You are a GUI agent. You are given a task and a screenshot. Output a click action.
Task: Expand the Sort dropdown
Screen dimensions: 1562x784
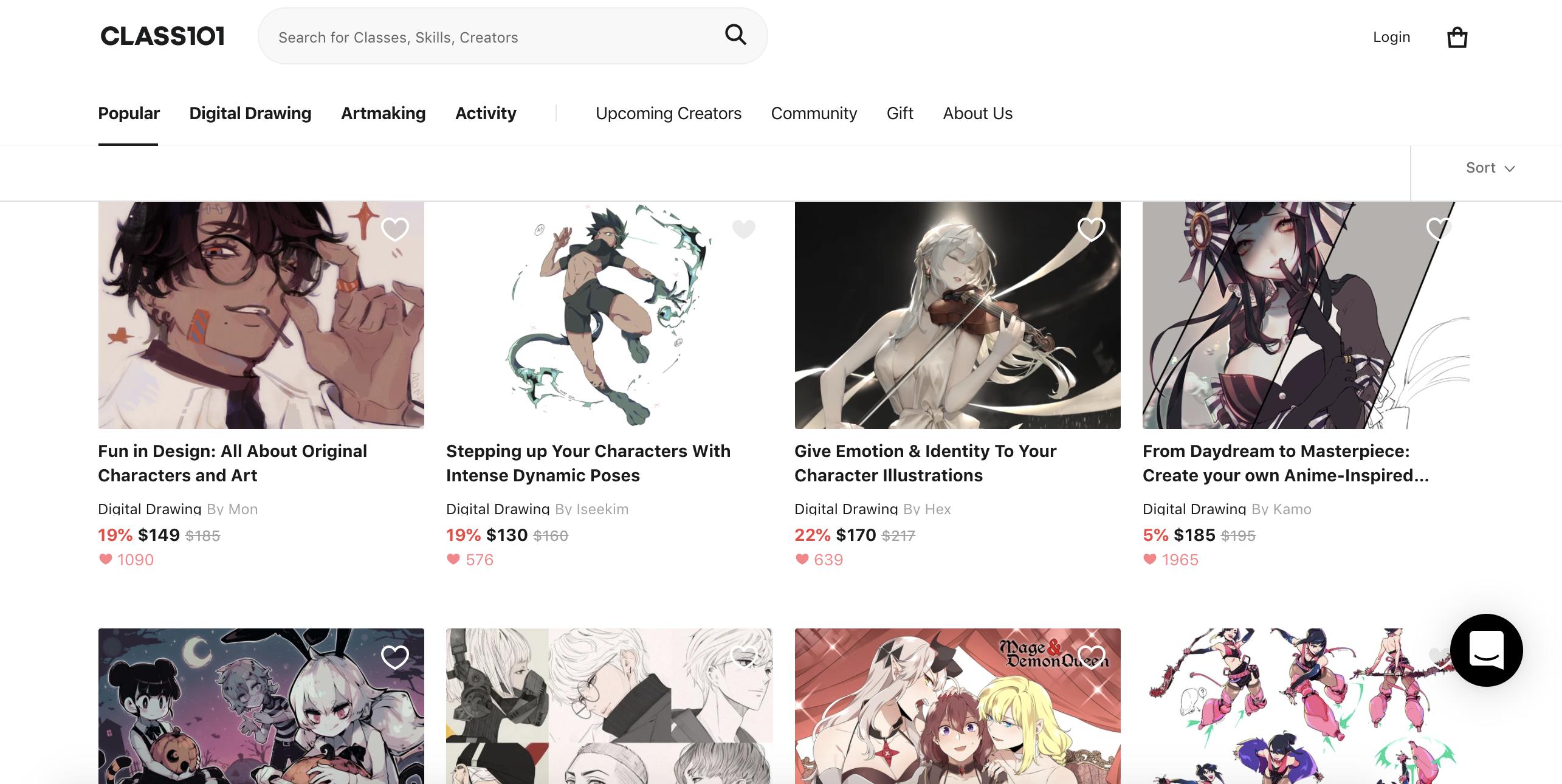pos(1490,168)
